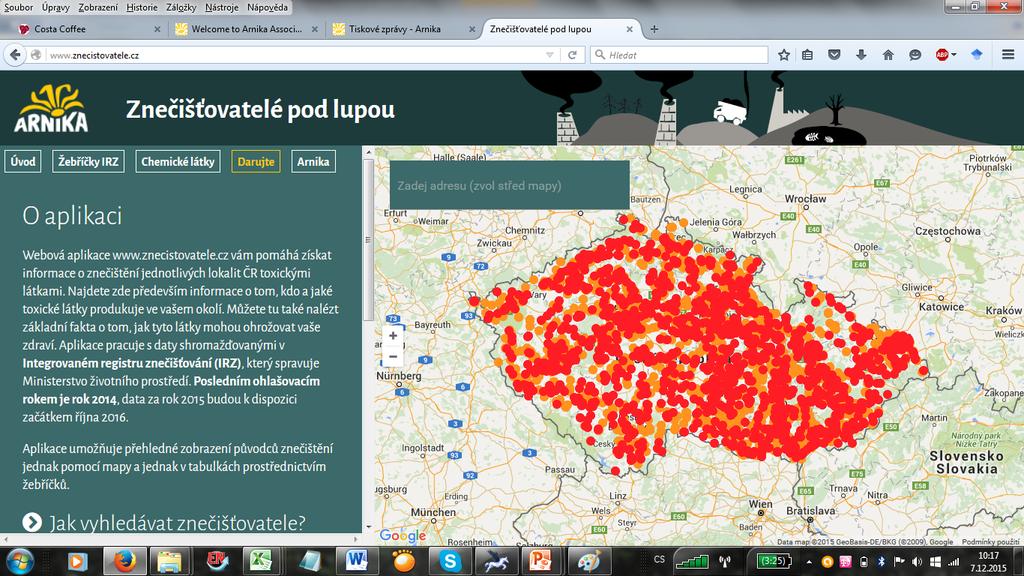
Task: Bookmark this page with the star icon
Action: tap(784, 56)
